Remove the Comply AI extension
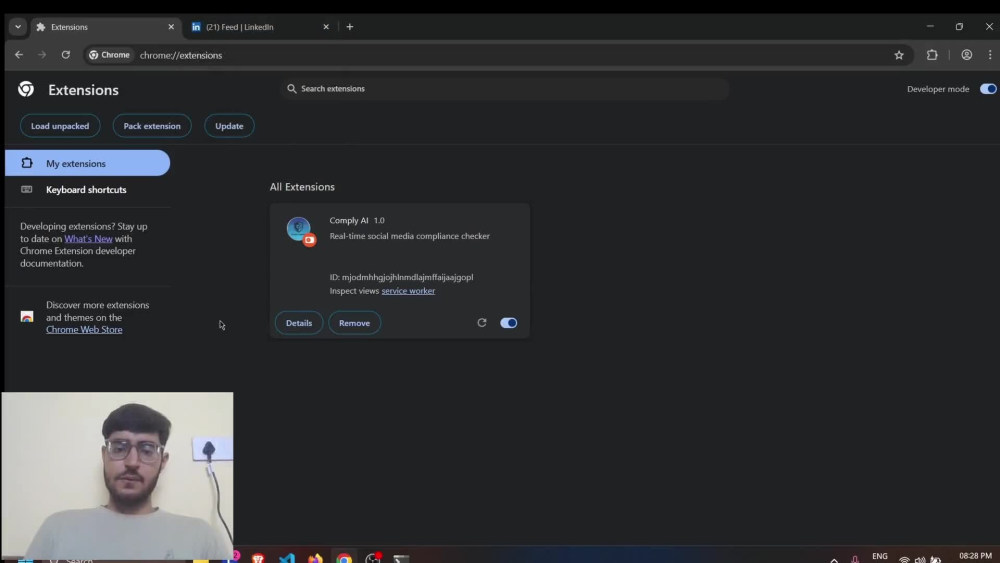Viewport: 1000px width, 563px height. [x=355, y=323]
